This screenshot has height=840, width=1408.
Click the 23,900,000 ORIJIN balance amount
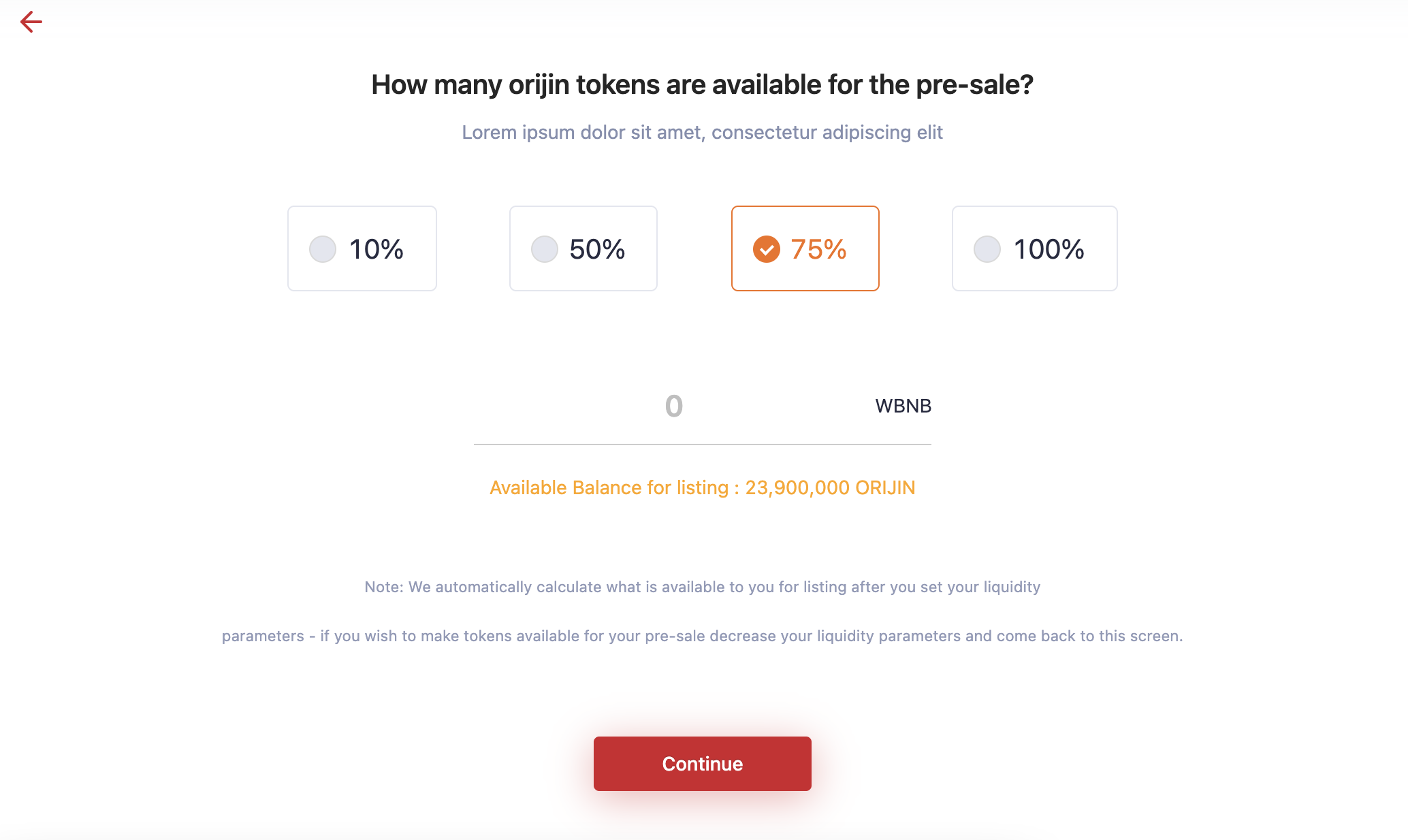(x=830, y=488)
